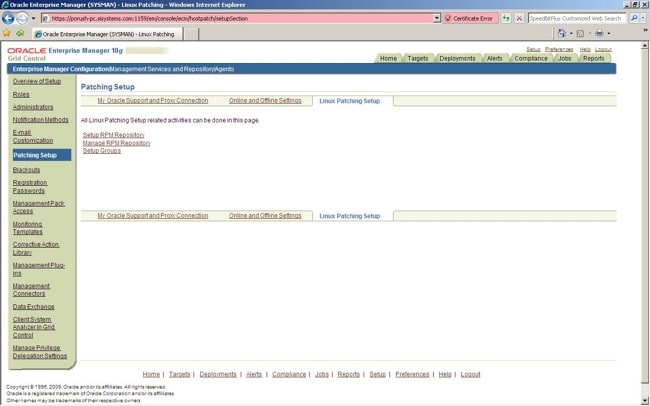Screen dimensions: 650x406
Task: Click the browser Home toolbar icon
Action: click(x=562, y=33)
